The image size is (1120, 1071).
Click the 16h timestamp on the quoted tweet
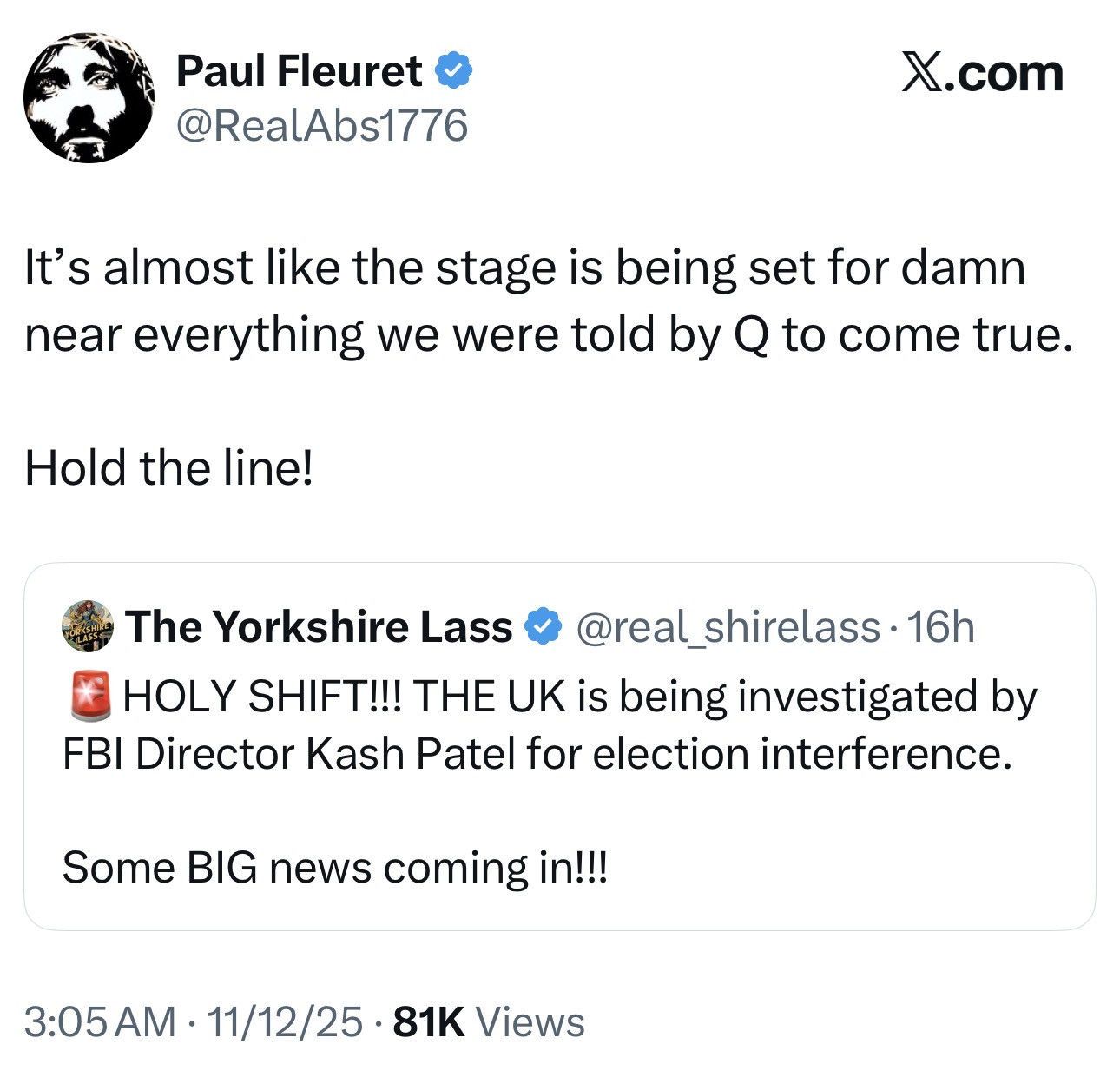pyautogui.click(x=941, y=627)
